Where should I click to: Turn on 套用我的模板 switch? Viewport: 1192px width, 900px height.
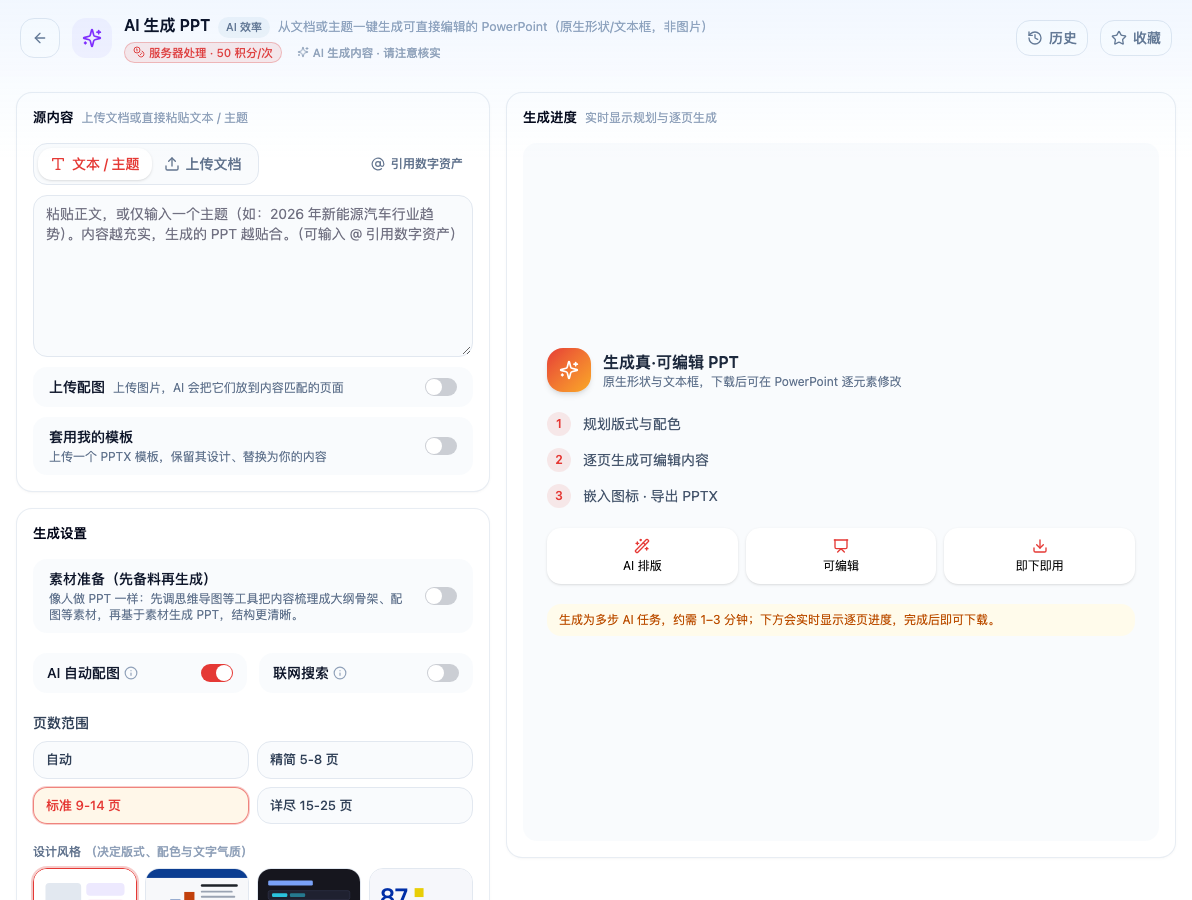click(441, 446)
